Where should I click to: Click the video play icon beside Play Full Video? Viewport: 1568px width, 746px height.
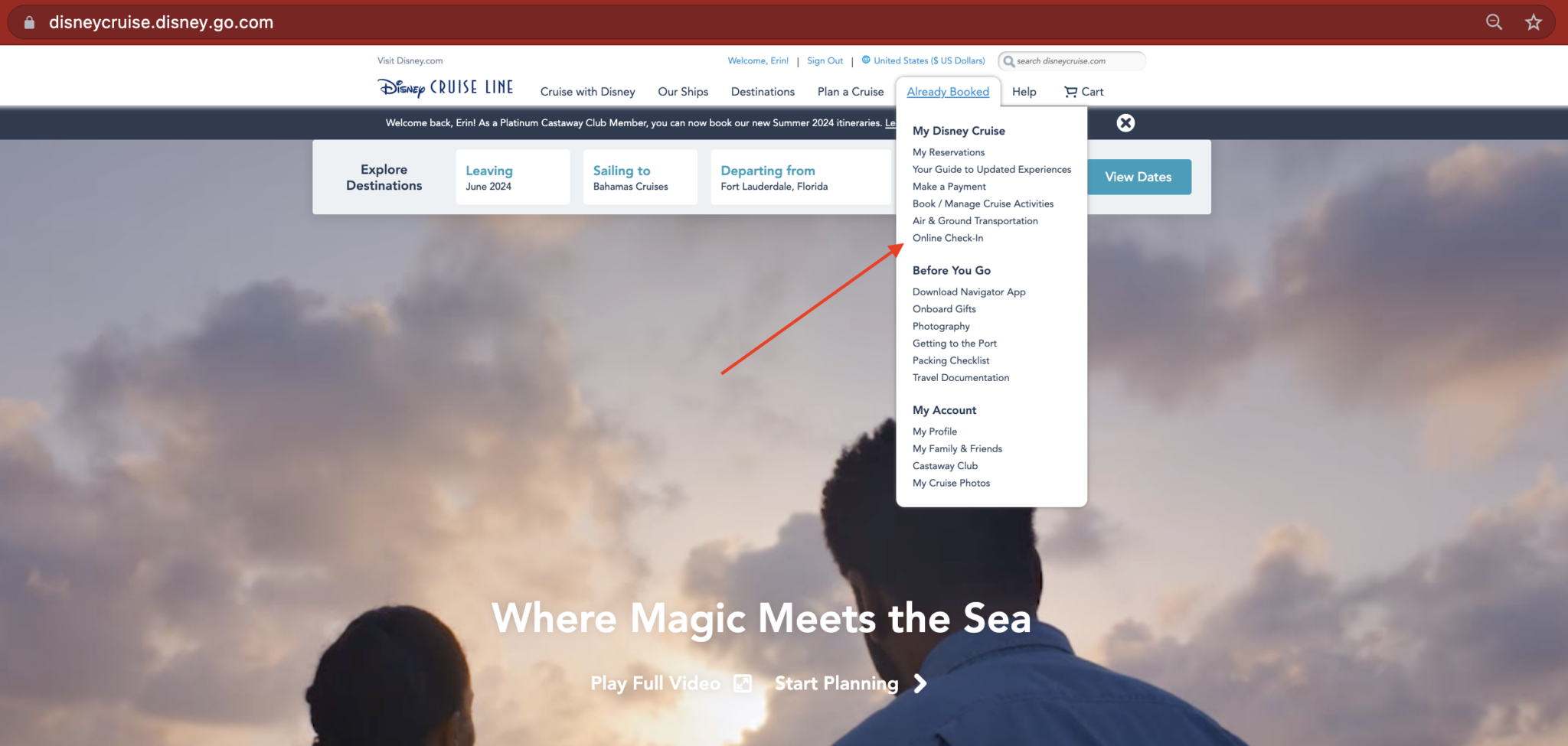[742, 682]
